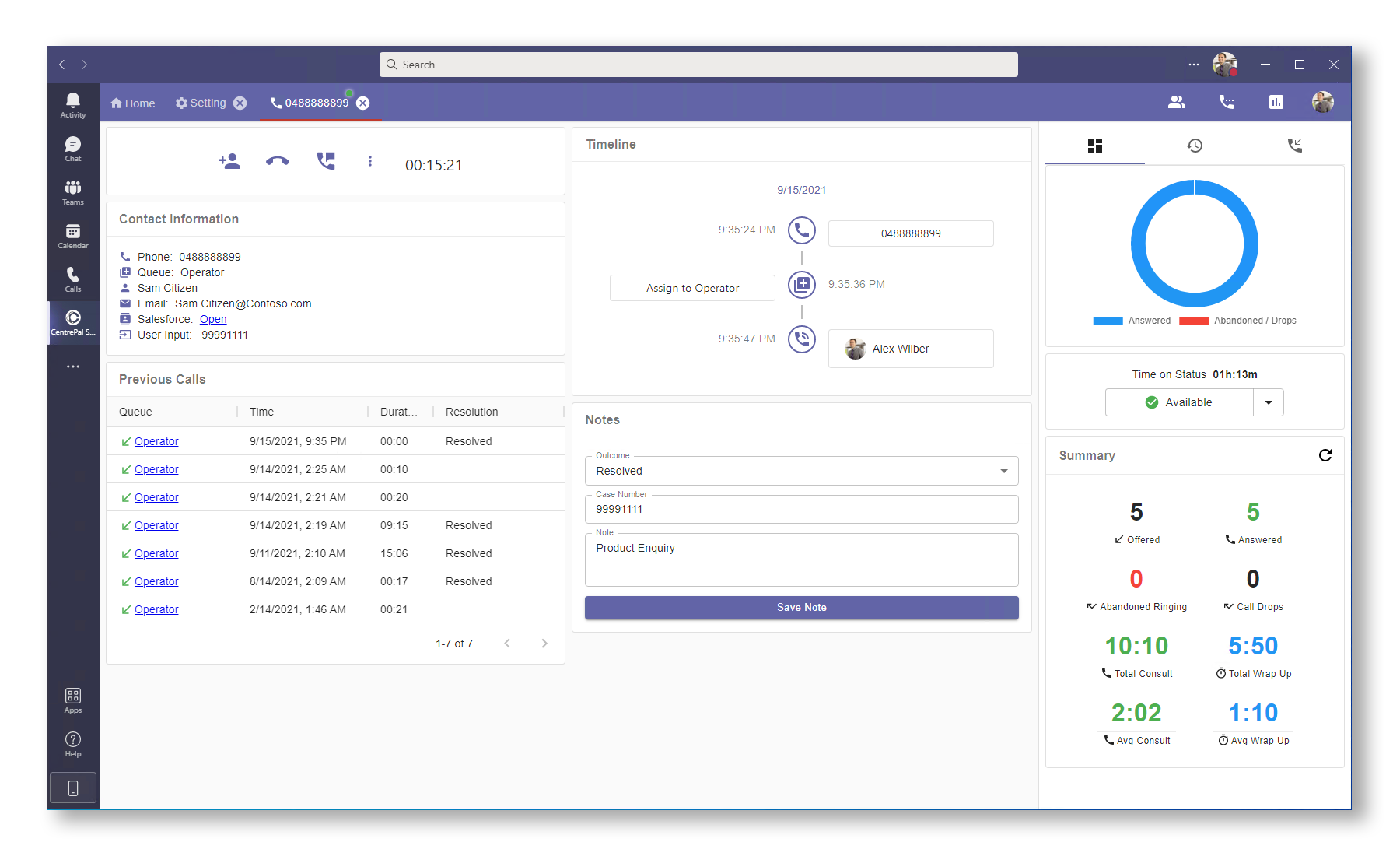1400x856 pixels.
Task: Open Operator call from 9/14/2021 2:19 AM
Action: click(156, 525)
